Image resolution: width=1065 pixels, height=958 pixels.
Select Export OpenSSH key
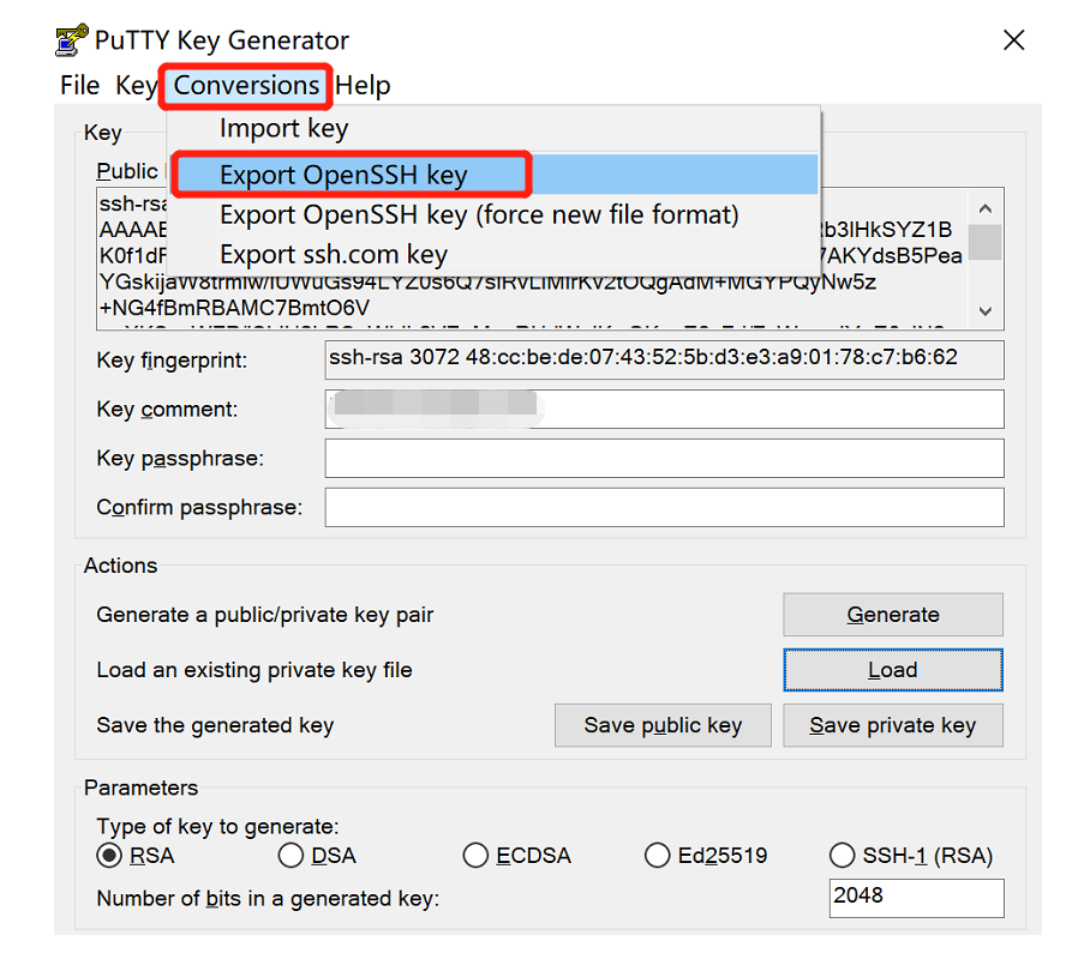coord(340,173)
